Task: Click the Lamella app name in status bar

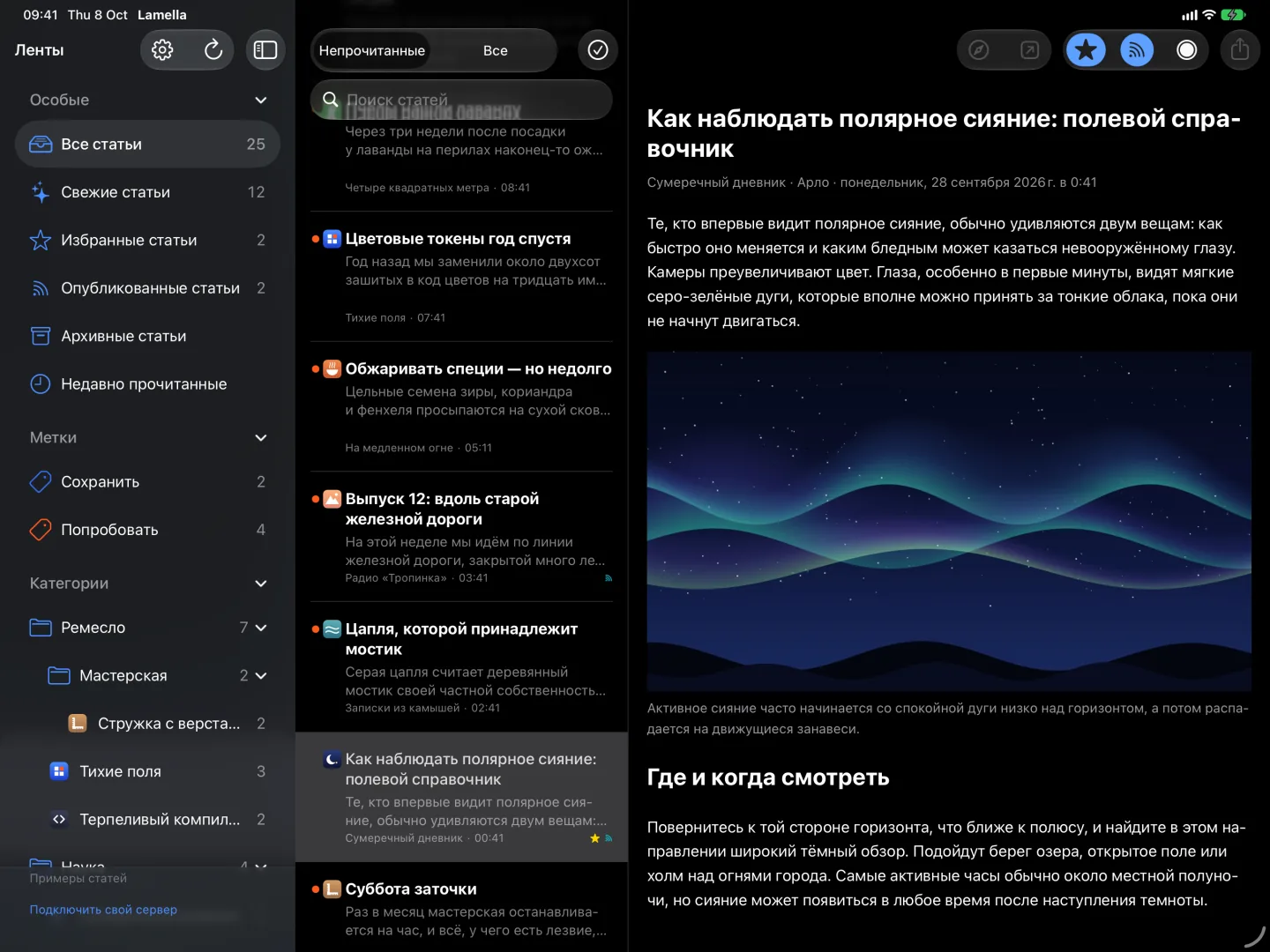Action: 162,15
